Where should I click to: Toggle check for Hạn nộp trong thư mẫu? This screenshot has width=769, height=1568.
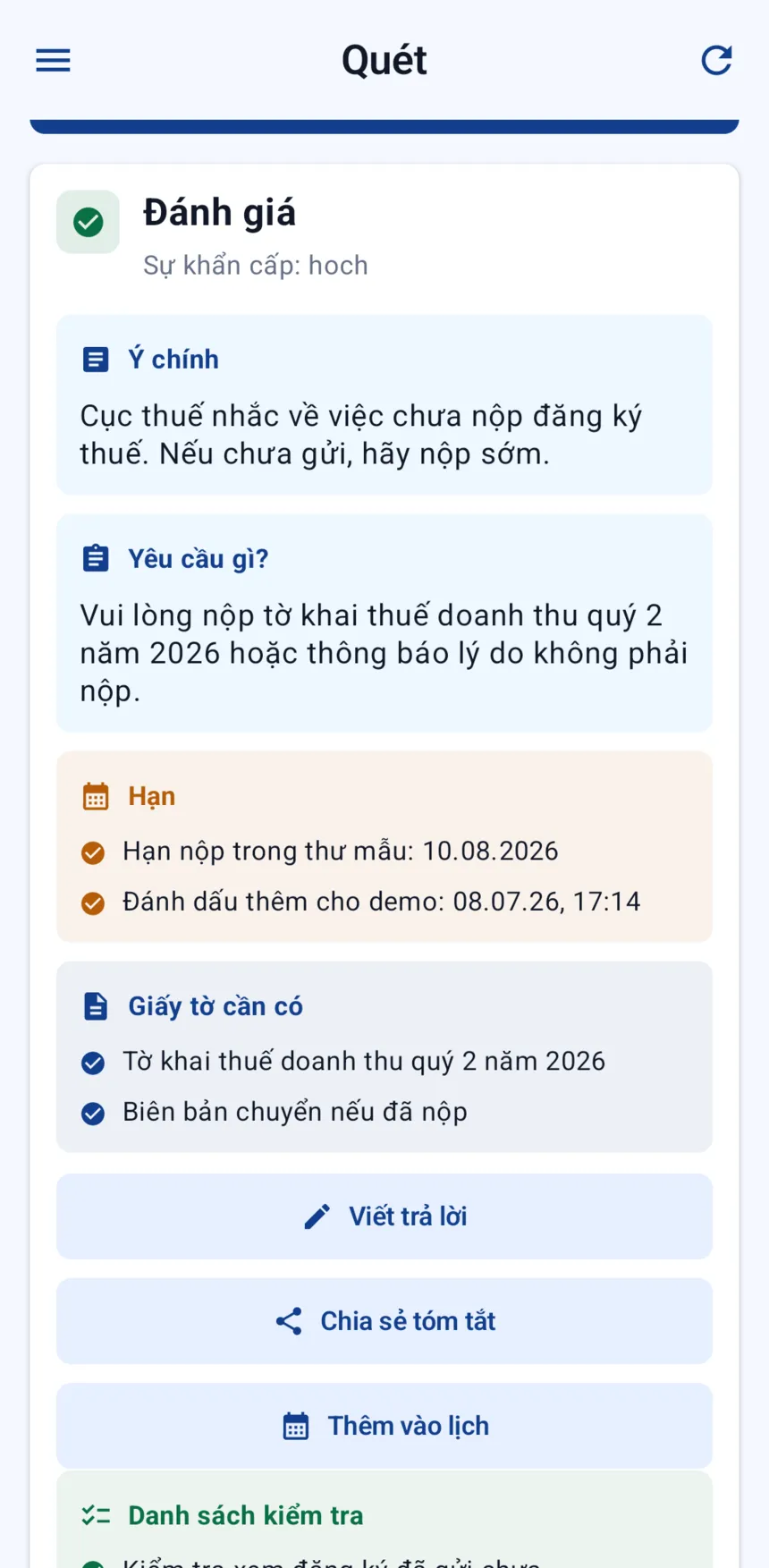pyautogui.click(x=93, y=852)
